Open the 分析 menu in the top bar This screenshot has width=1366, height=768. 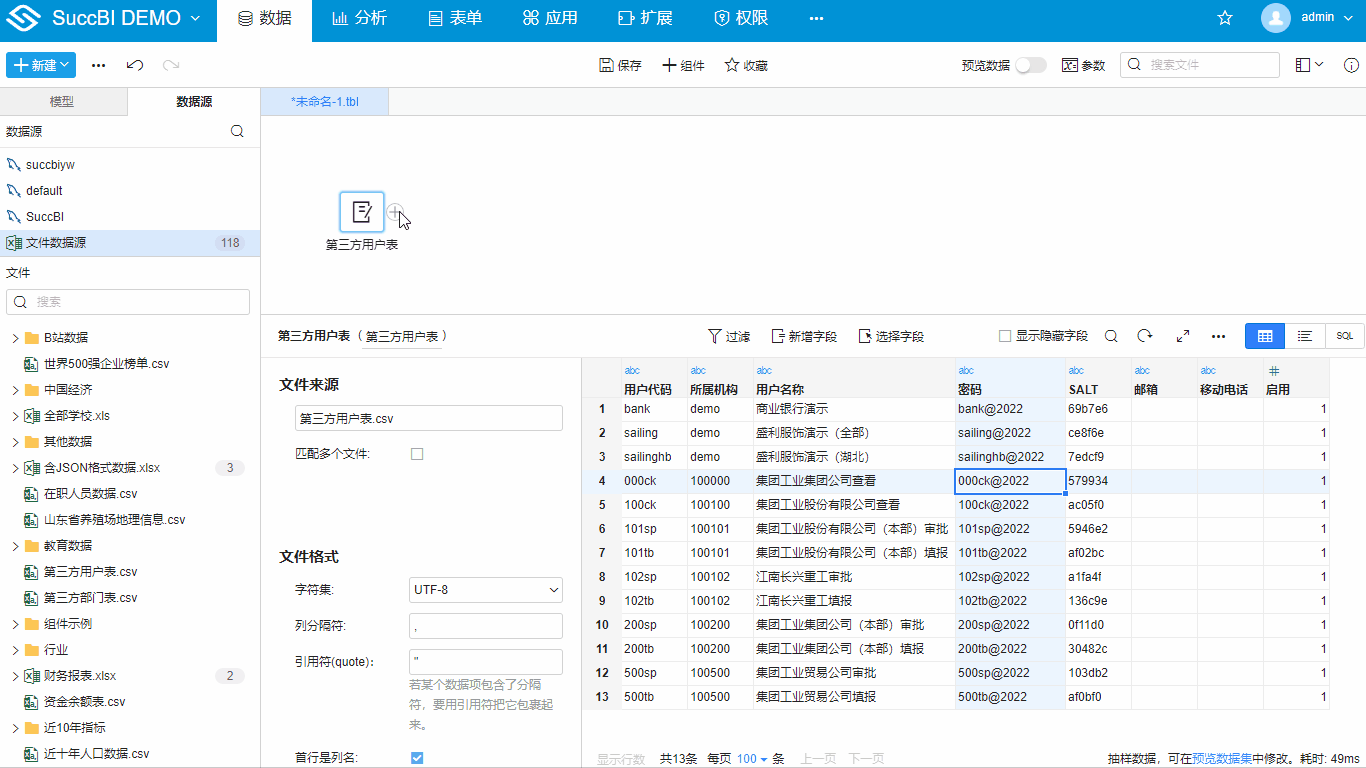(359, 17)
